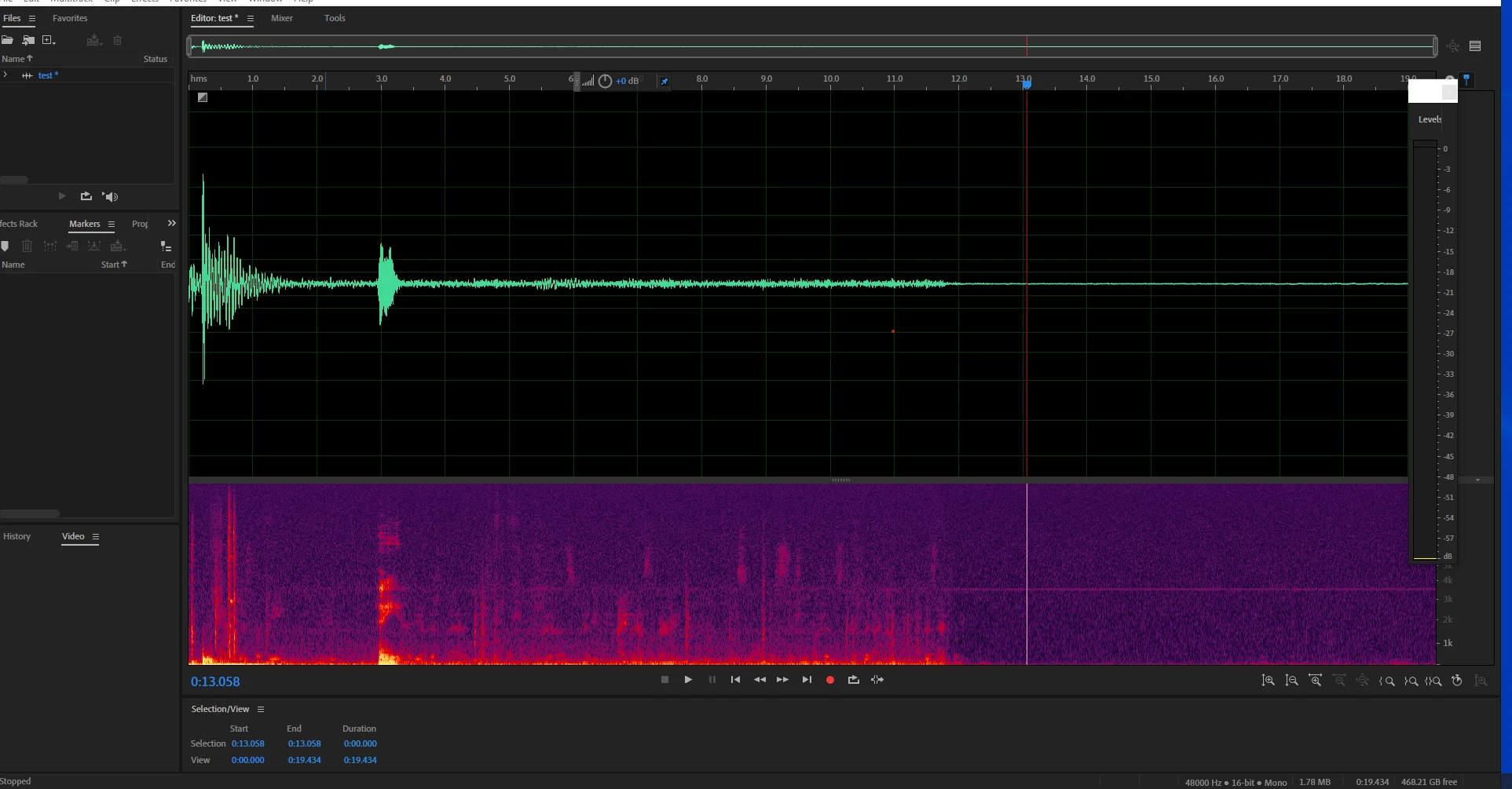Click the Merge selected markers icon
1512x789 pixels.
[x=50, y=247]
